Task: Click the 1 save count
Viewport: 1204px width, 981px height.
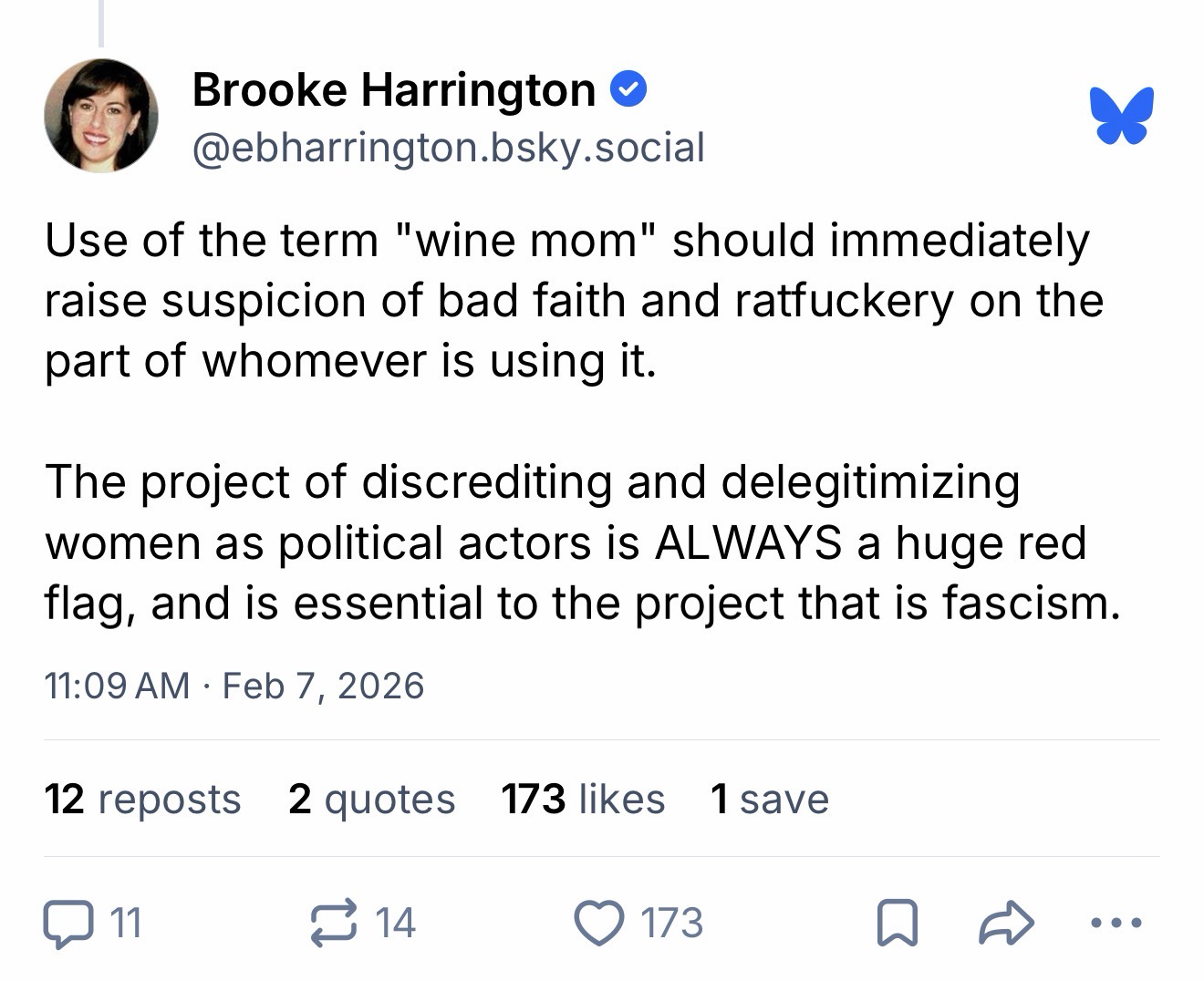Action: click(x=770, y=800)
